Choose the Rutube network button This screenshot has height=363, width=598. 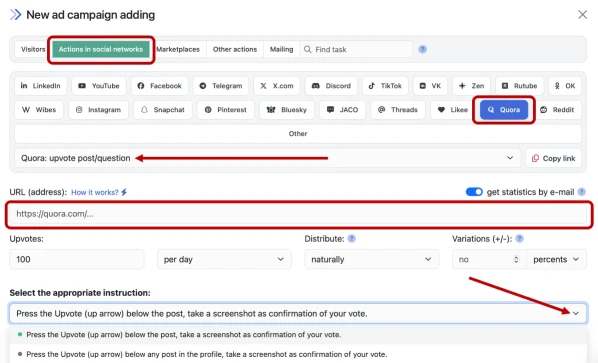[519, 86]
